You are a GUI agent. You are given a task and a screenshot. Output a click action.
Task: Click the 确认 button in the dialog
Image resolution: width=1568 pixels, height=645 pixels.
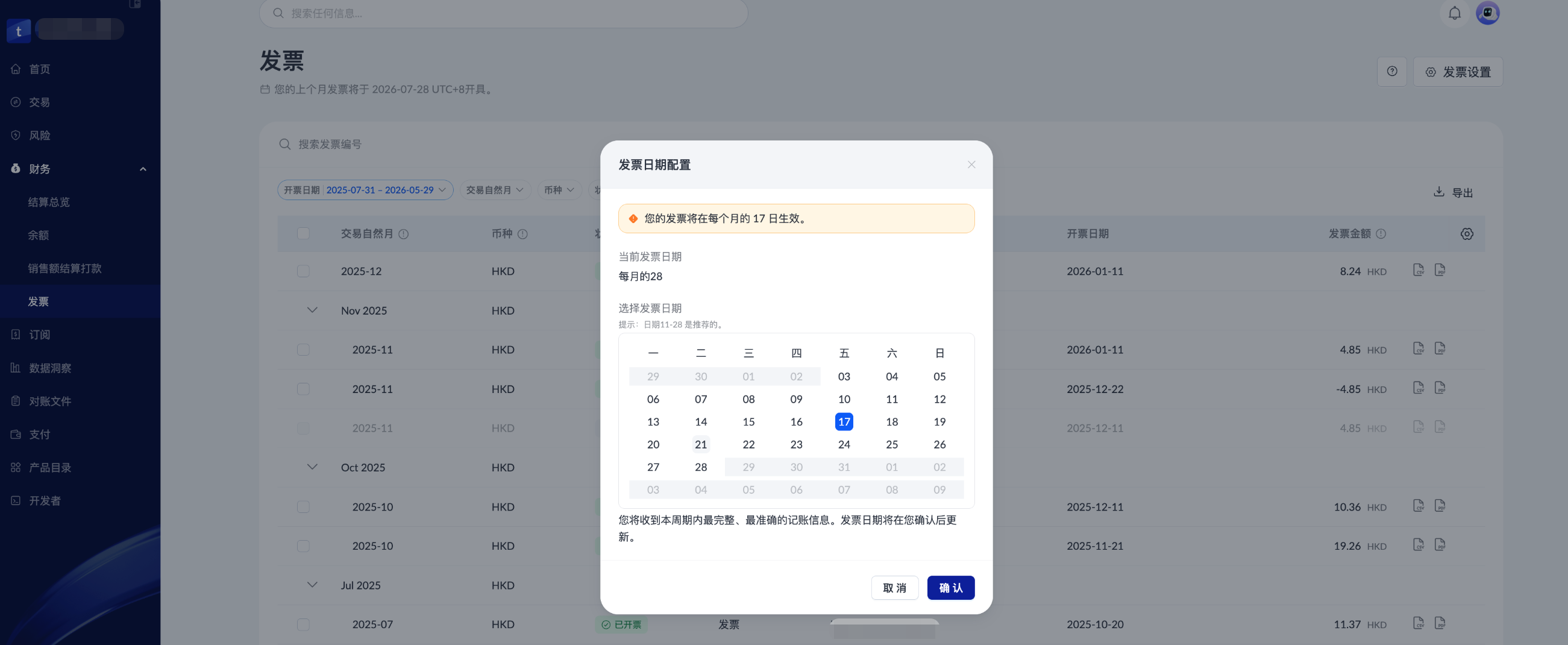(x=950, y=588)
